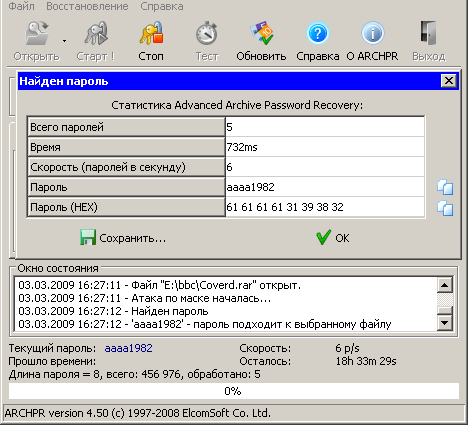Viewport: 468px width, 425px height.
Task: Select the HEX value 61 61 61 61 31 39 38 32
Action: (325, 207)
